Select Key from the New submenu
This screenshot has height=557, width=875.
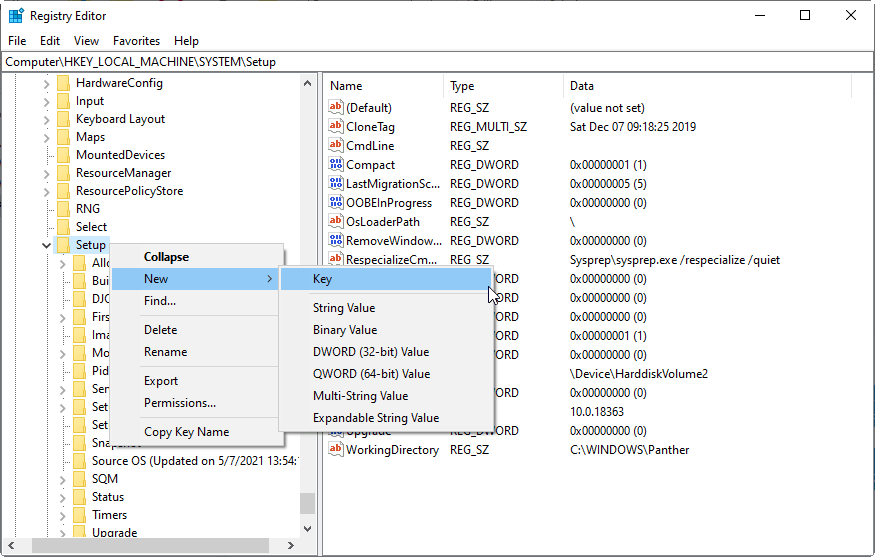[x=386, y=278]
